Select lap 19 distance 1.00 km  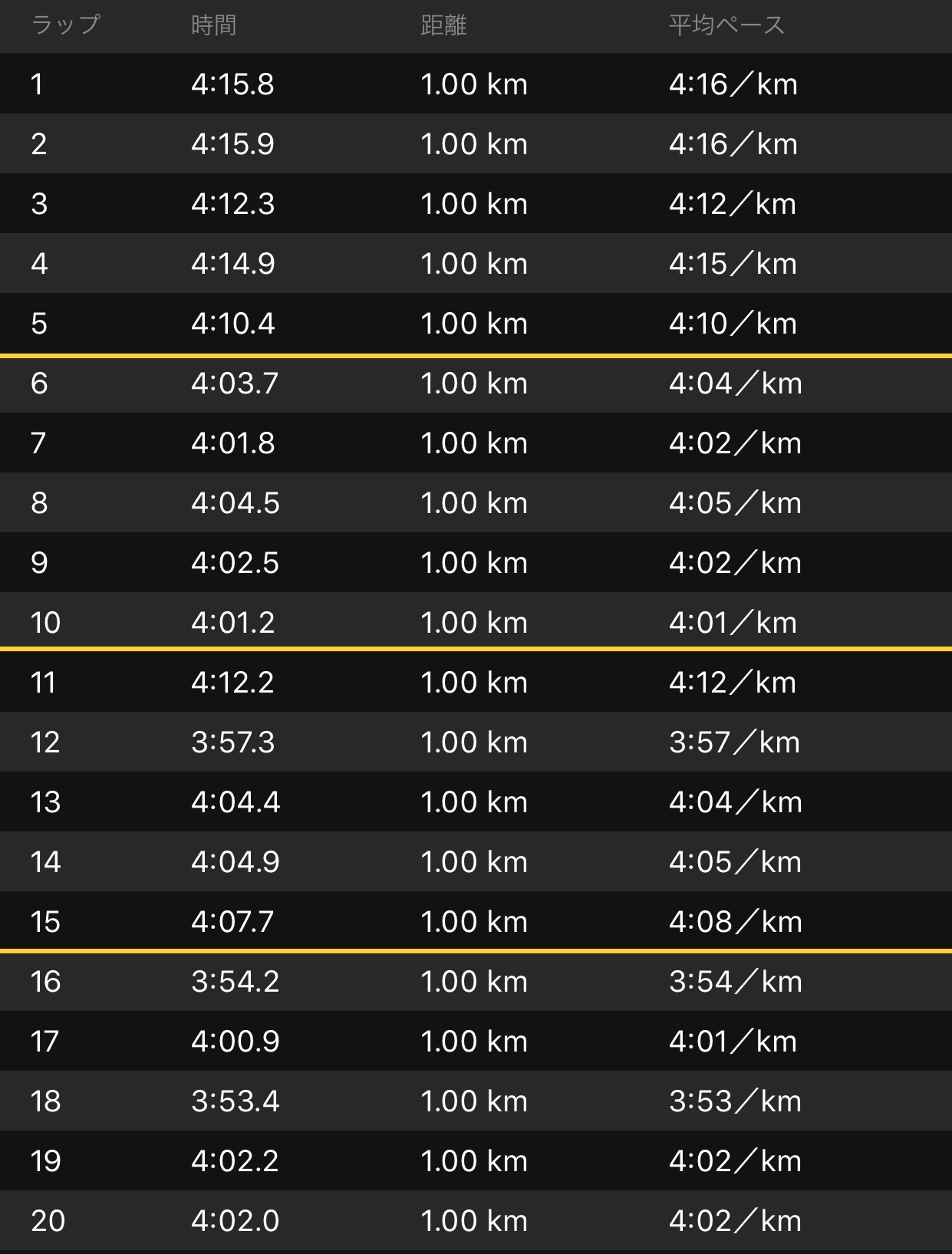[474, 1161]
